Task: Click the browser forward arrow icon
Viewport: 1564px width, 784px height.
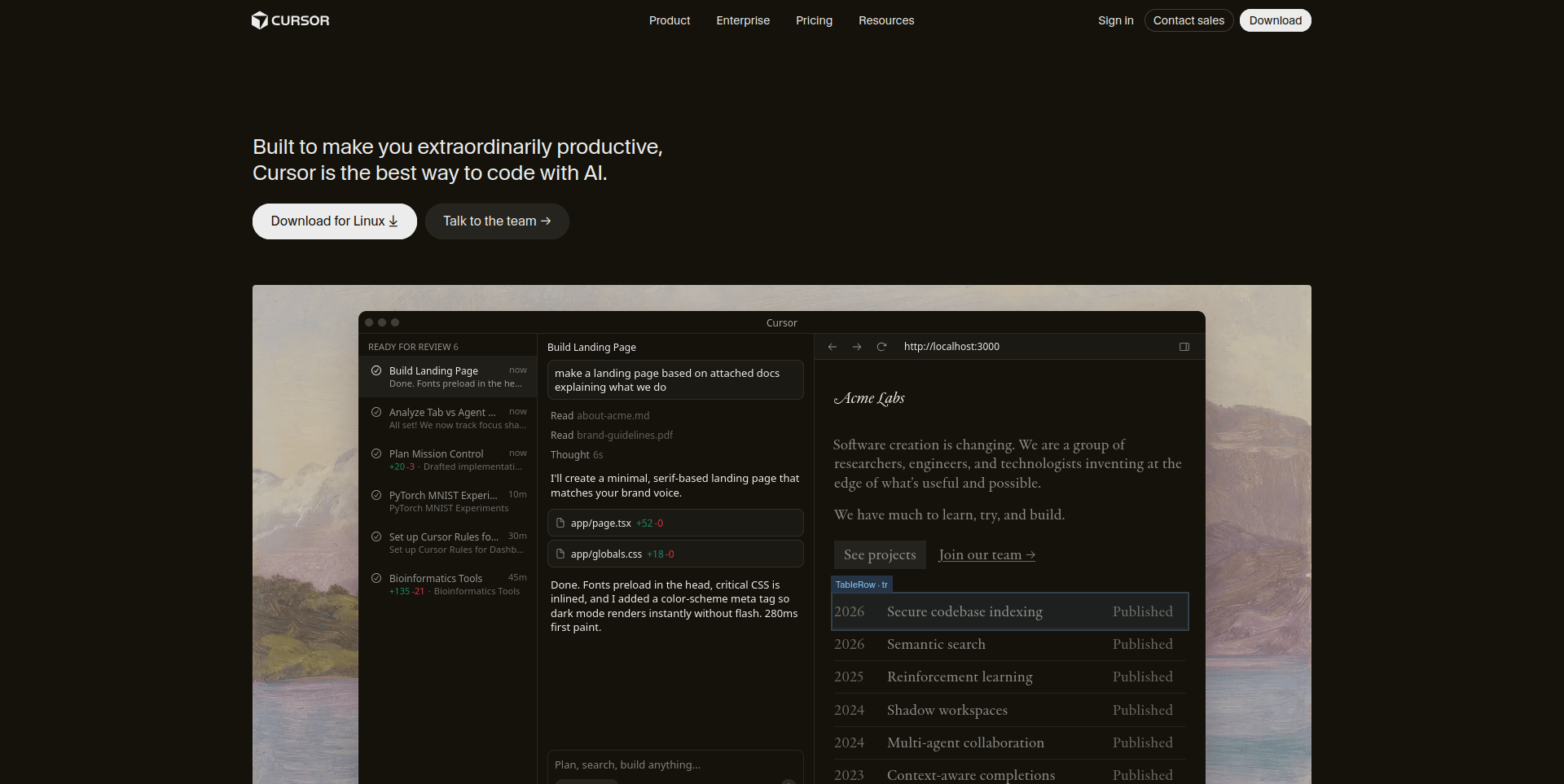Action: [857, 347]
